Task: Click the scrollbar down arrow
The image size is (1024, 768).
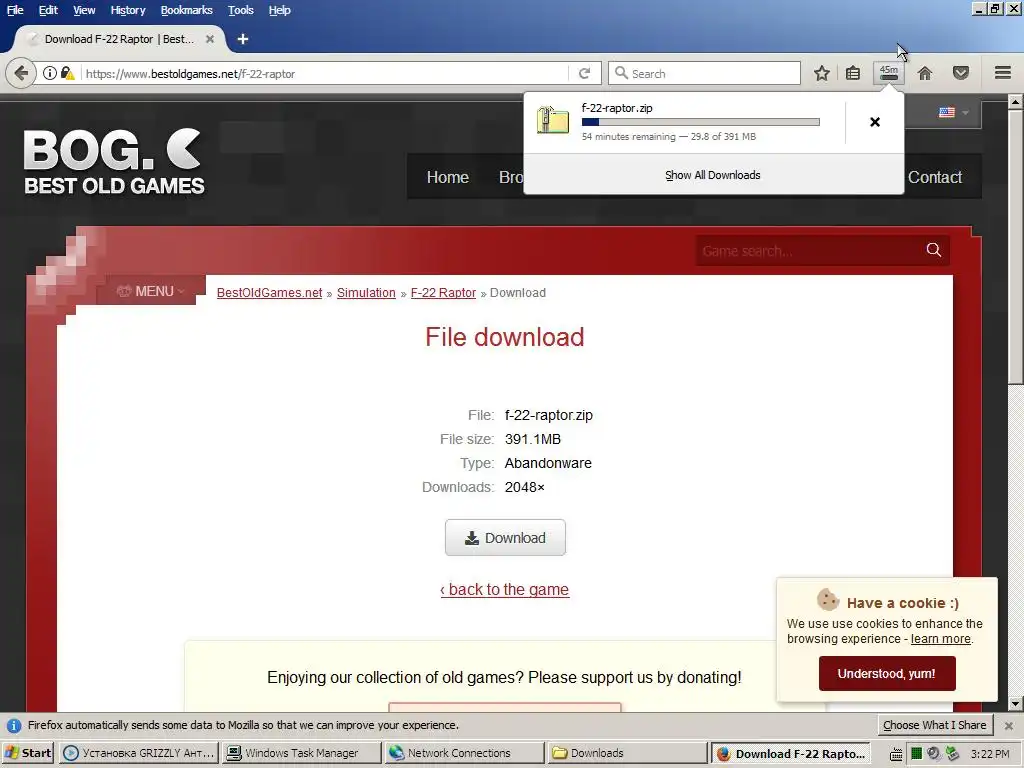Action: [x=1016, y=704]
